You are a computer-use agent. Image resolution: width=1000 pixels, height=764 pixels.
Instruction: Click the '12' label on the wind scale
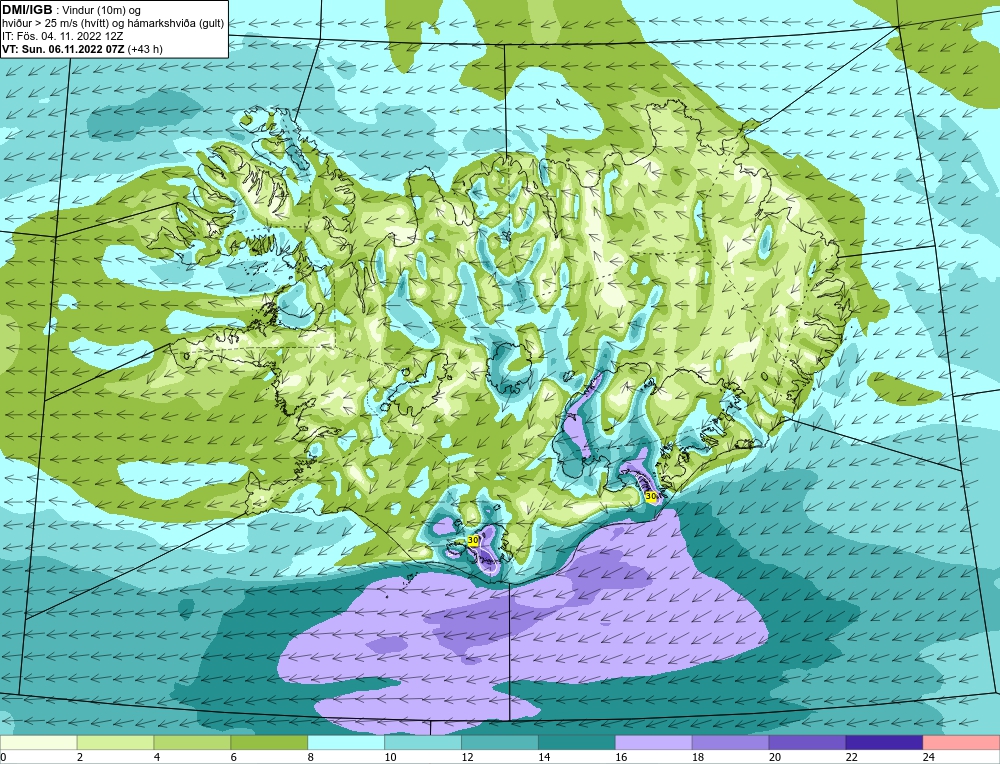[467, 757]
